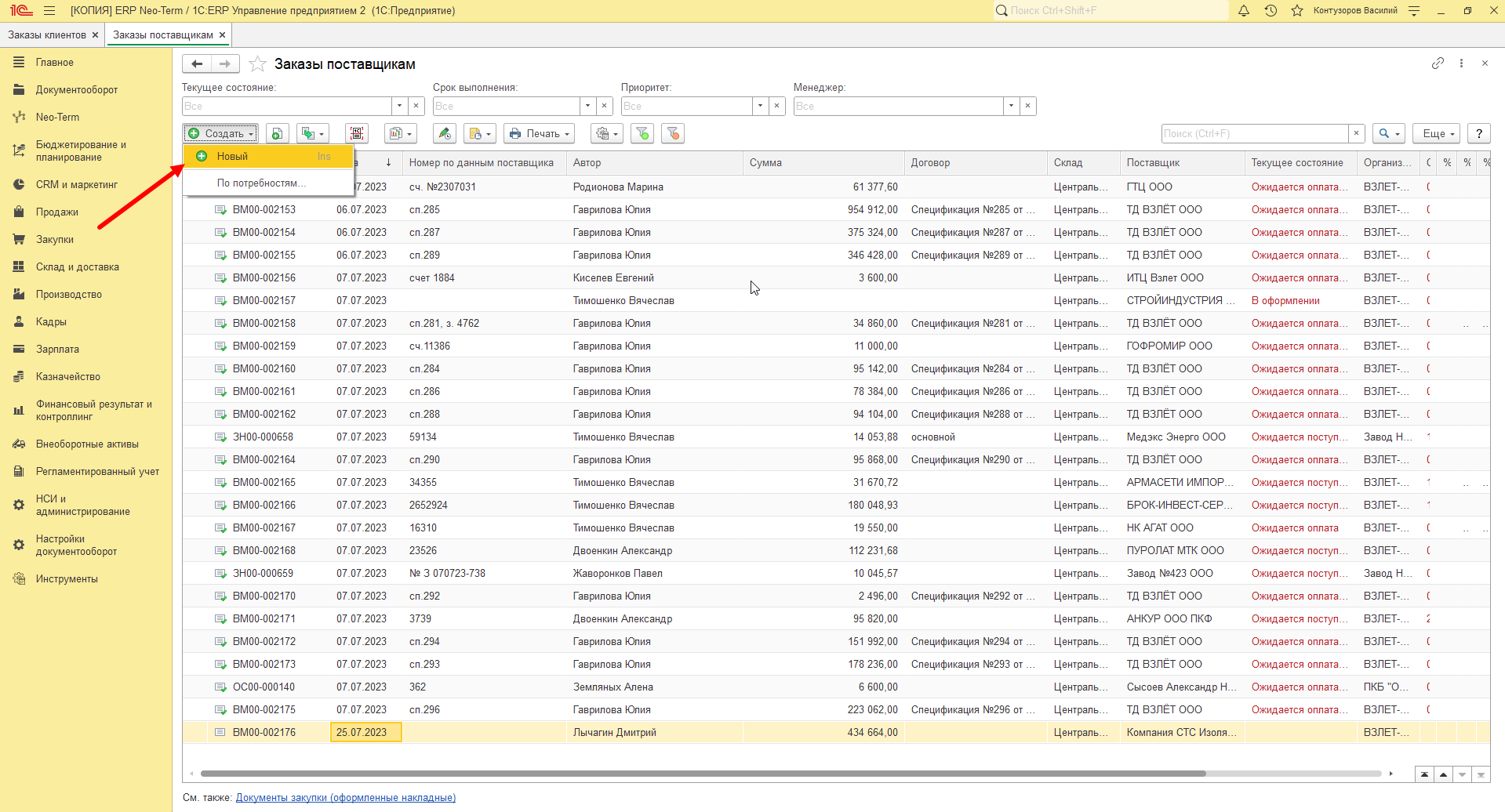Open the create-based-on dropdown icon
This screenshot has width=1505, height=812.
click(x=312, y=133)
